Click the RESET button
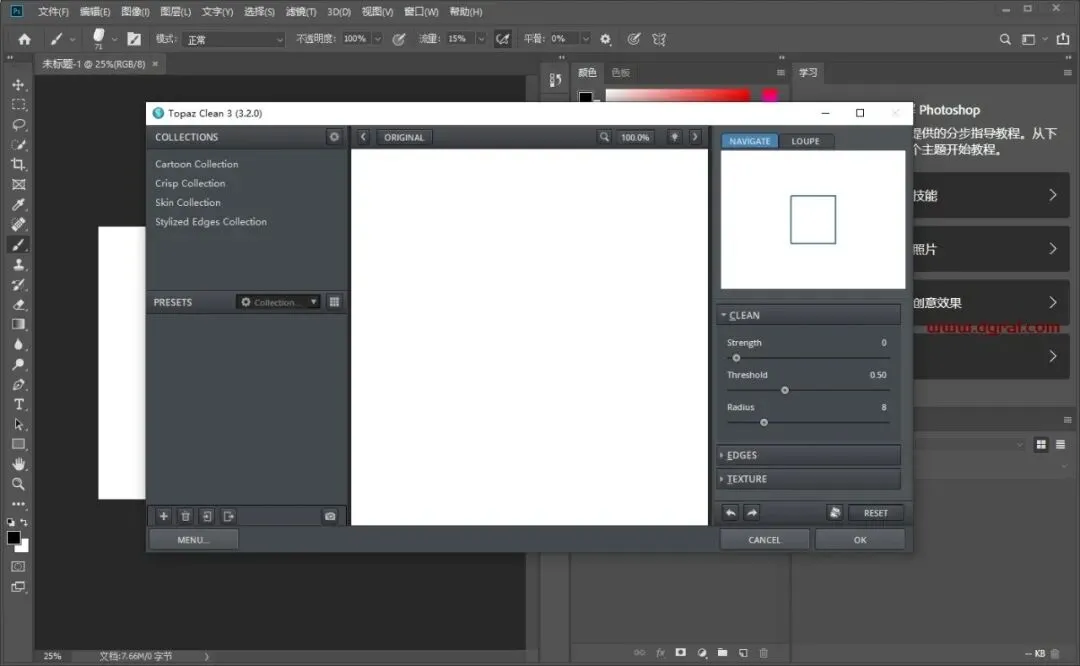 click(875, 513)
